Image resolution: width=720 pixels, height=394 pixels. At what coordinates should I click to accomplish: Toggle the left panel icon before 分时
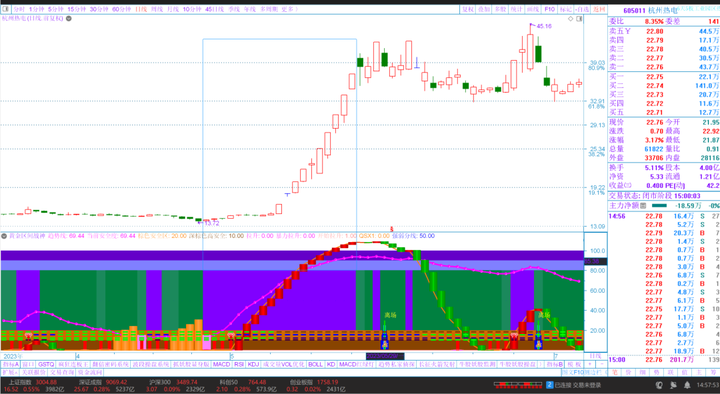tap(6, 9)
